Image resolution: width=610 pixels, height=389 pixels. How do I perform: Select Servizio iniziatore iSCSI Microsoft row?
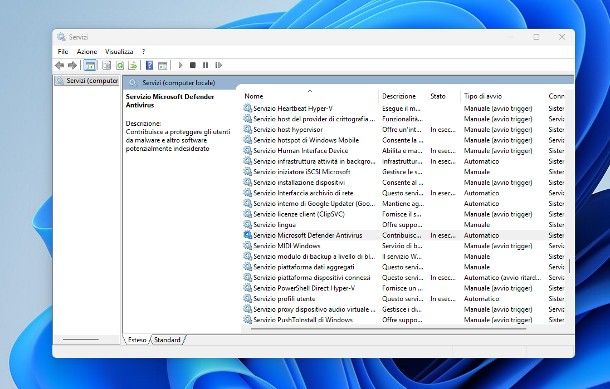(x=403, y=172)
